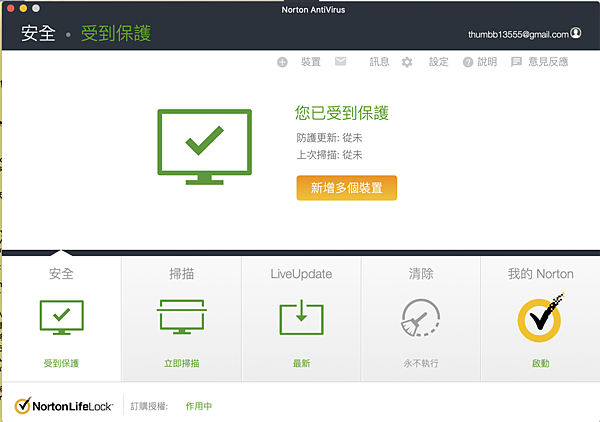Click the add device plus icon
The width and height of the screenshot is (600, 422).
(x=282, y=62)
